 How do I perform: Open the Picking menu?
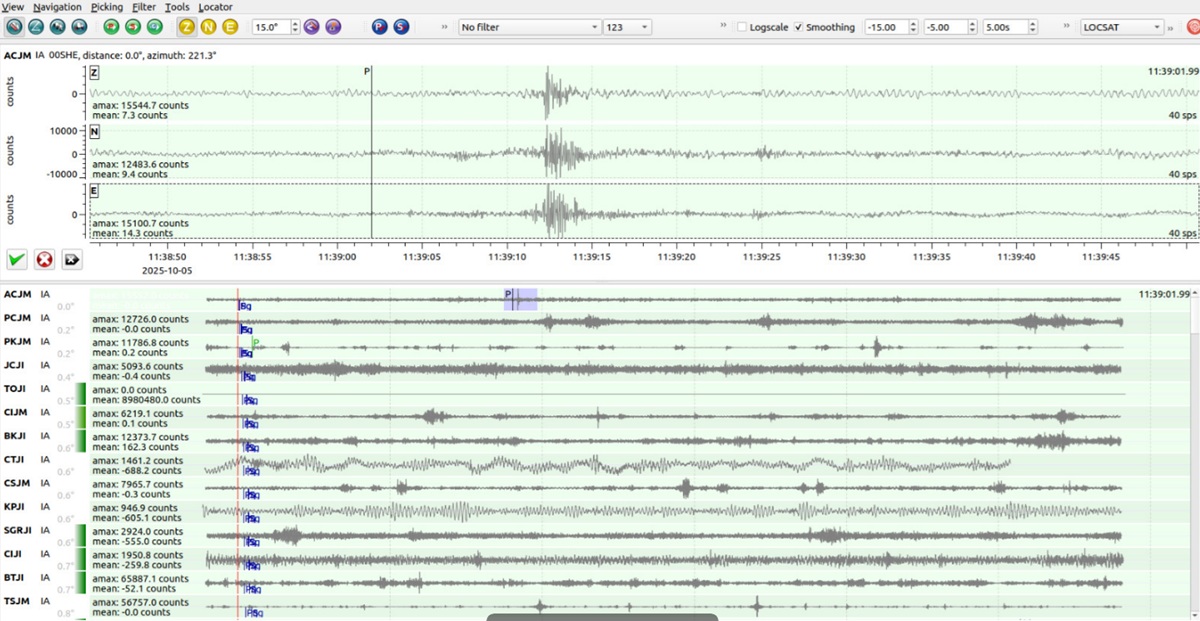pyautogui.click(x=106, y=7)
